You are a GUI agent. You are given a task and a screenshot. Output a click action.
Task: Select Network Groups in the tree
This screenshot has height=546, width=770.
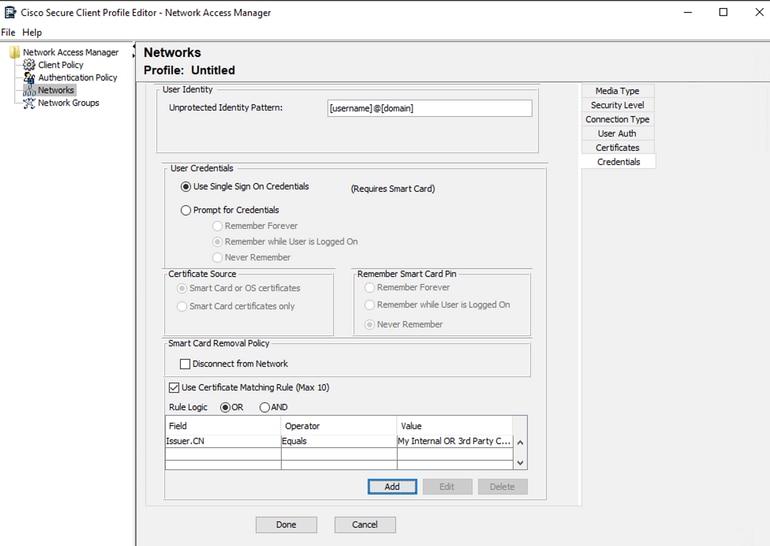[x=69, y=103]
